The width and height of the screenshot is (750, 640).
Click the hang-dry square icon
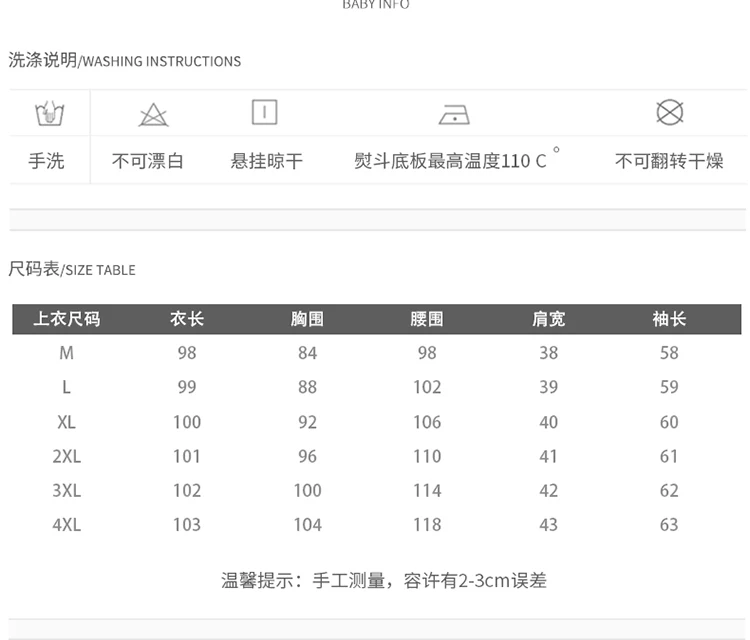[265, 112]
